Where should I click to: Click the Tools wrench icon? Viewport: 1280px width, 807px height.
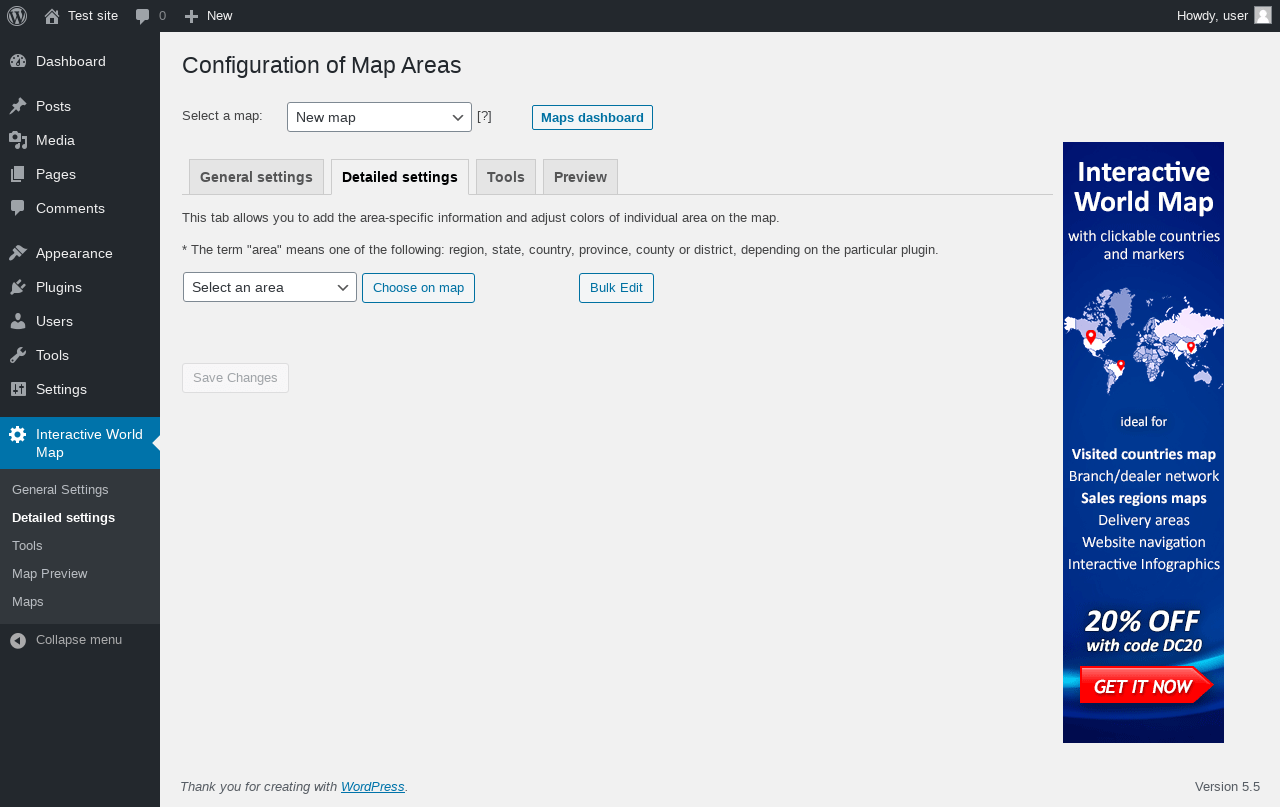[x=18, y=355]
